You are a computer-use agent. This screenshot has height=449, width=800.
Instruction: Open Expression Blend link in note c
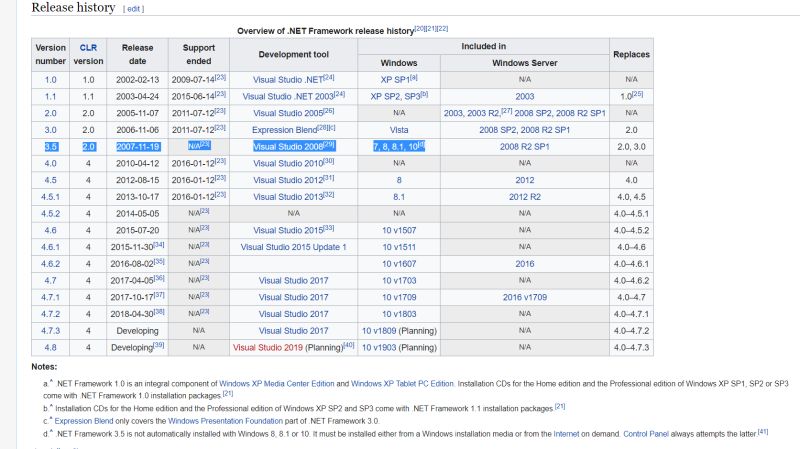pyautogui.click(x=84, y=421)
